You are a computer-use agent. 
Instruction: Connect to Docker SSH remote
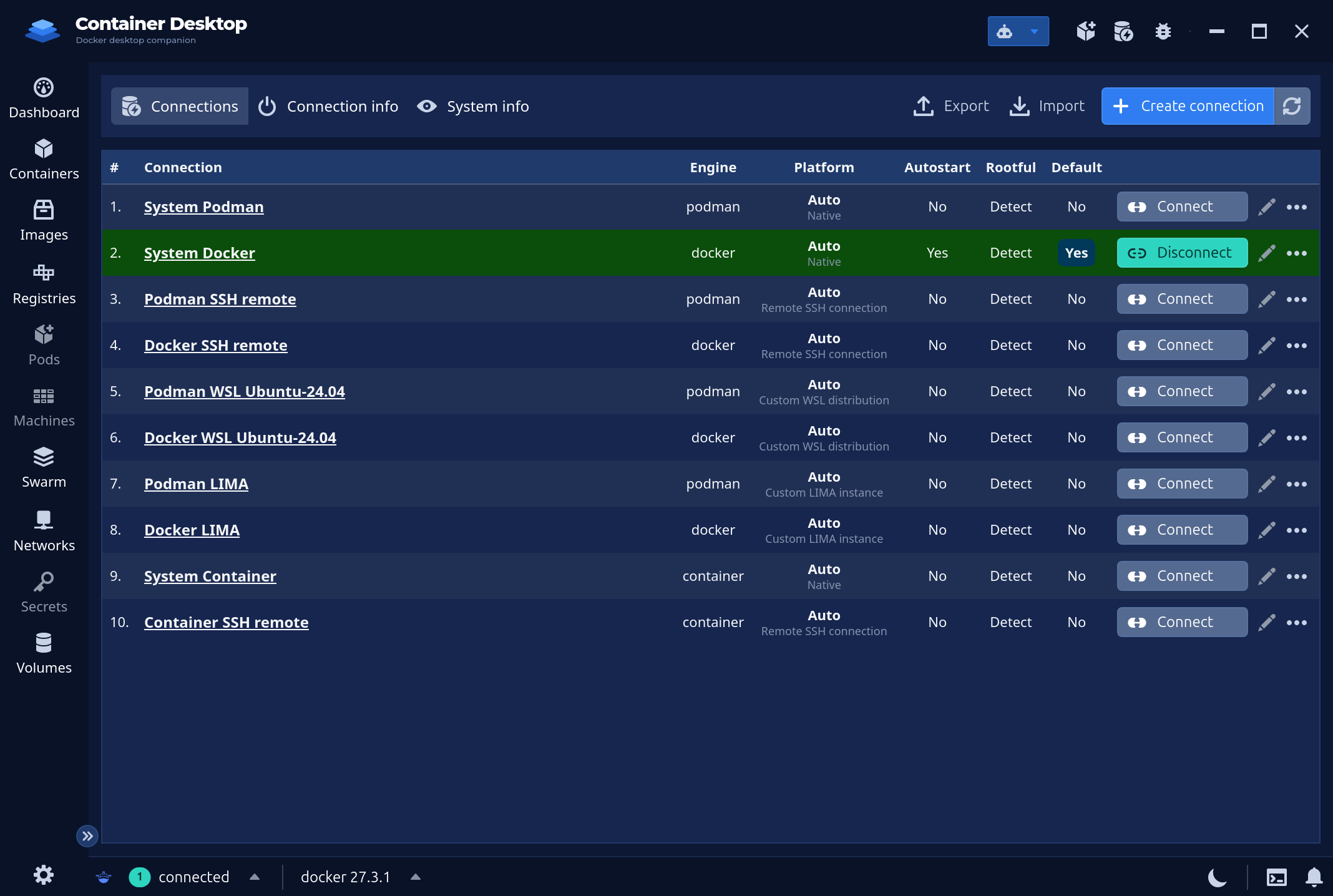pos(1182,345)
